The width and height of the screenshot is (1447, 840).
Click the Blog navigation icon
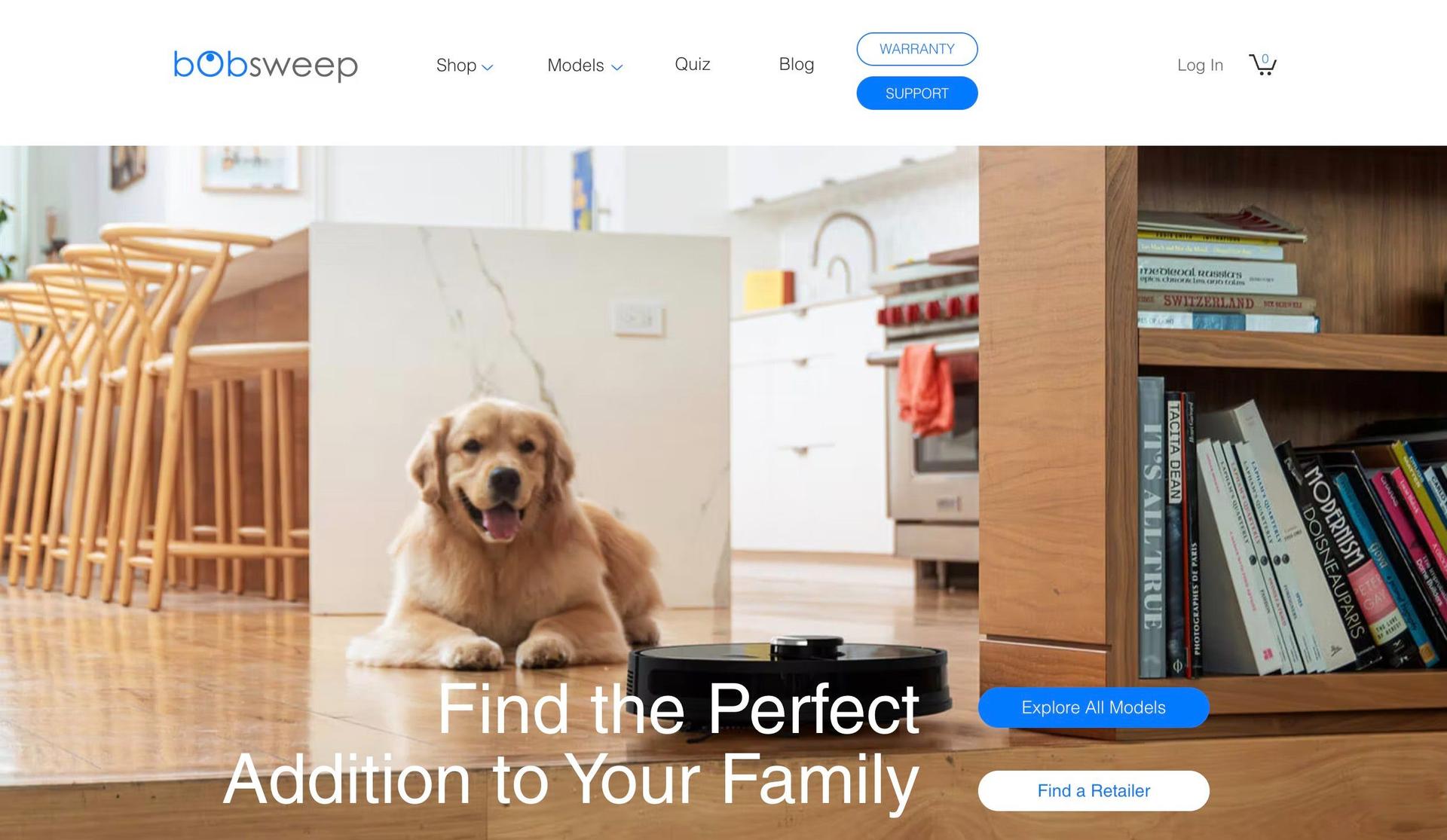[796, 63]
